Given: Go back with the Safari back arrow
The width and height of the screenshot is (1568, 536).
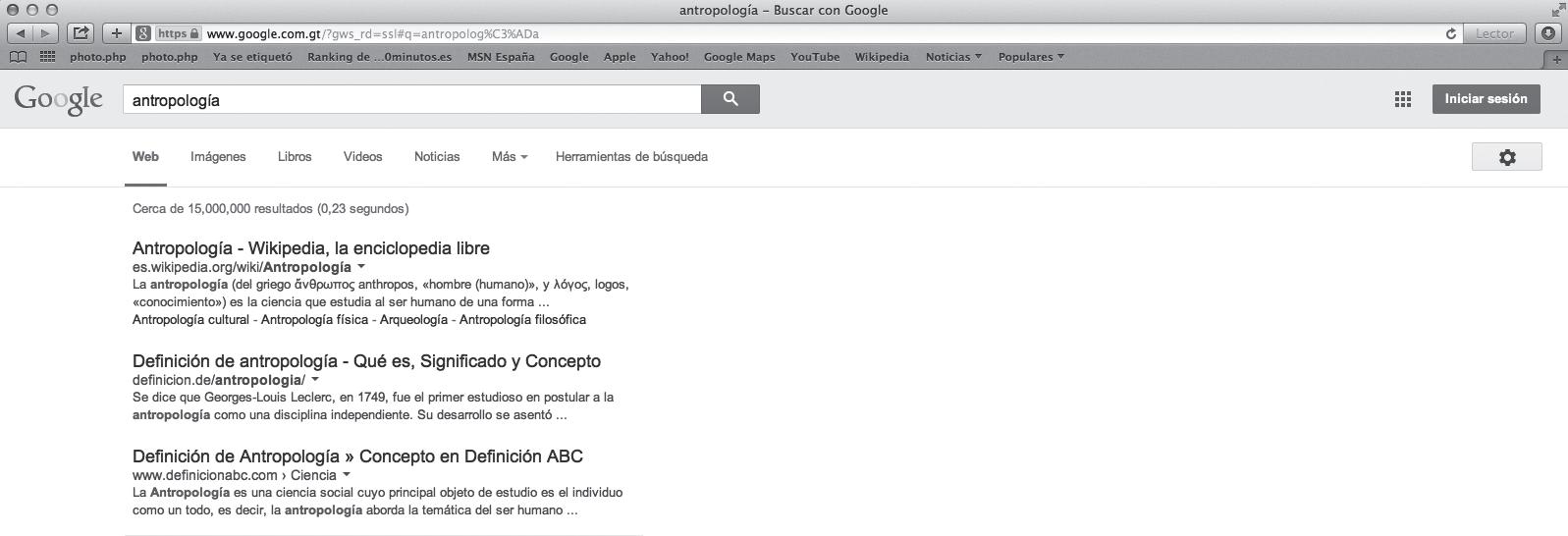Looking at the screenshot, I should (x=21, y=33).
